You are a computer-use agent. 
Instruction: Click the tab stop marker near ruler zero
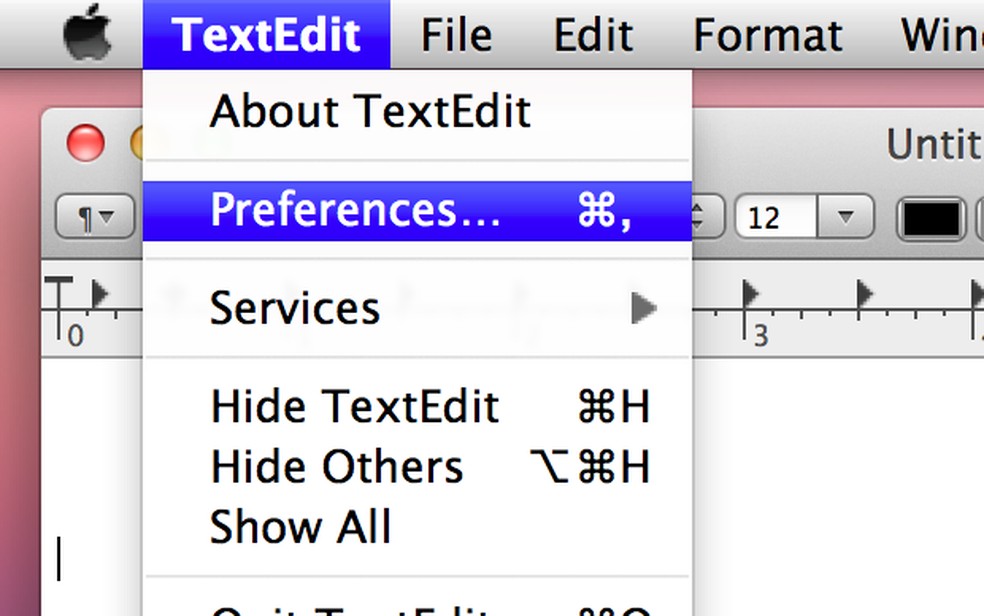click(x=99, y=293)
